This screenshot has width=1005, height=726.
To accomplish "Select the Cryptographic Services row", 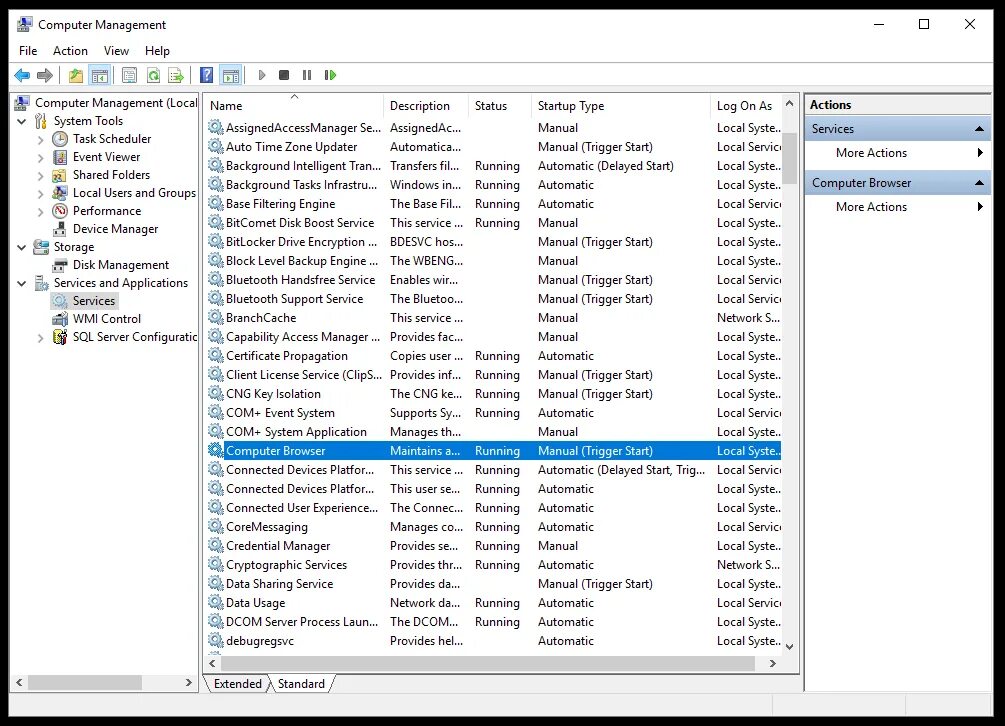I will (x=494, y=565).
